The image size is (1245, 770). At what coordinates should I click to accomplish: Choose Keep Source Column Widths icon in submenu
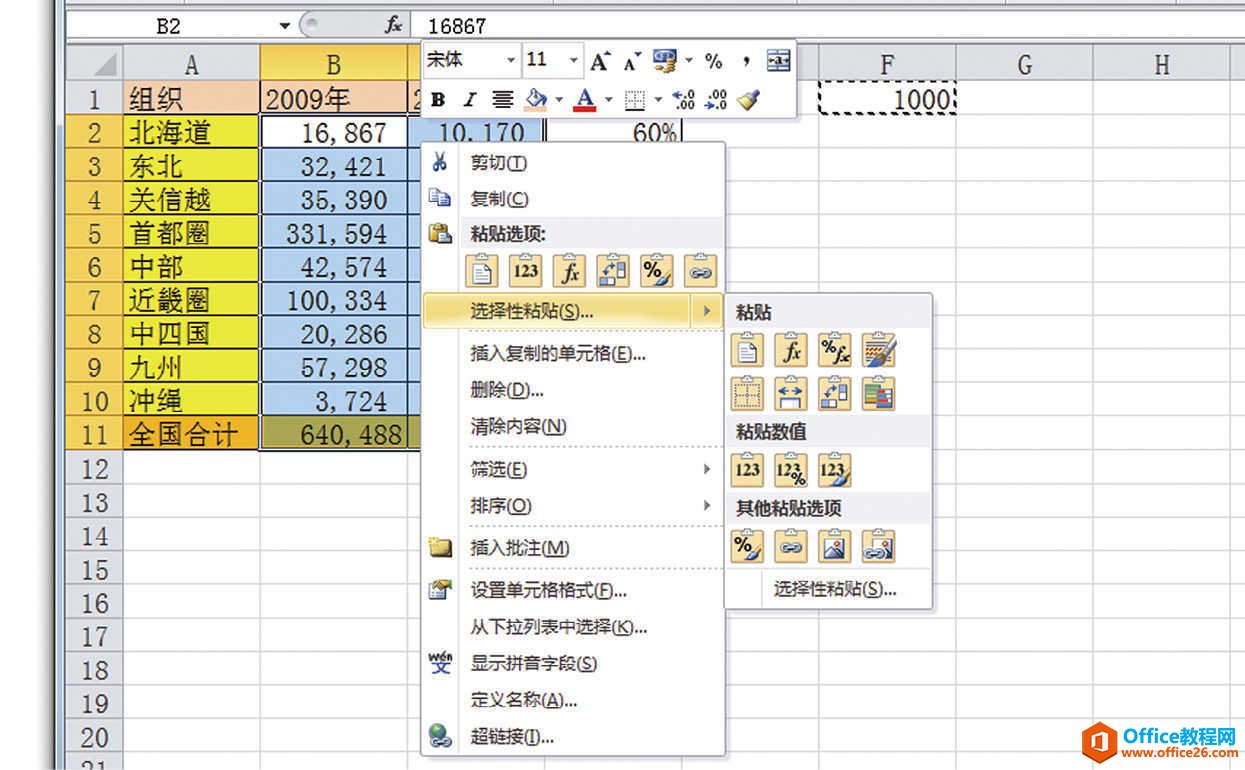(x=791, y=393)
